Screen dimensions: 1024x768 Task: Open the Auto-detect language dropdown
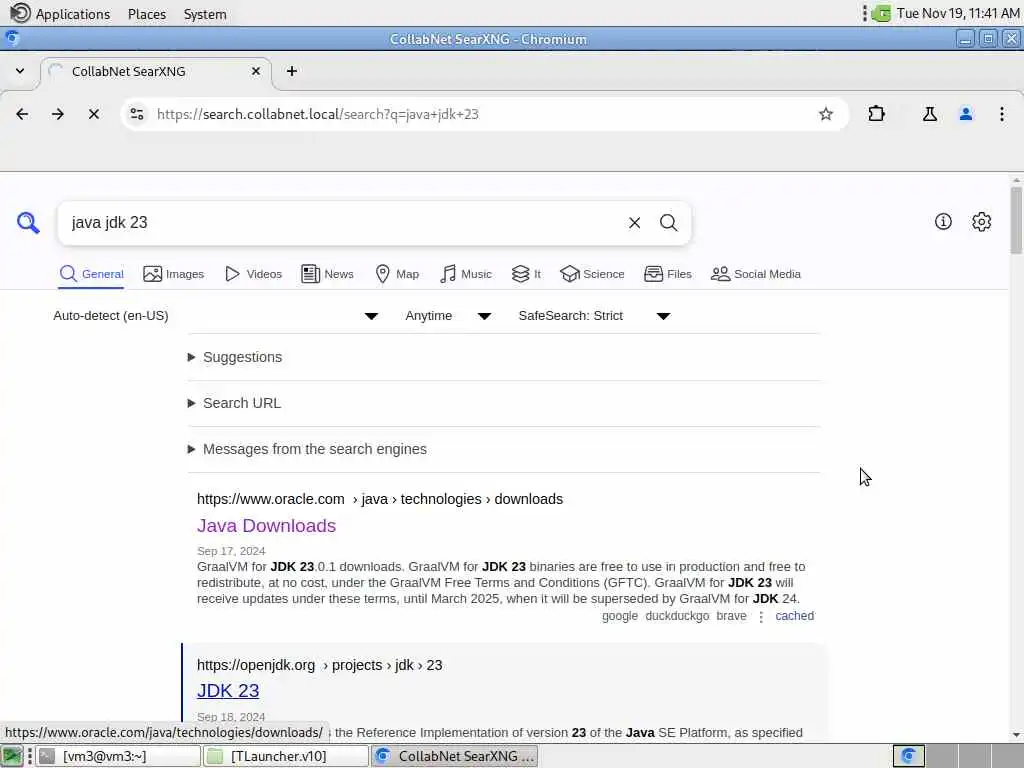point(216,316)
